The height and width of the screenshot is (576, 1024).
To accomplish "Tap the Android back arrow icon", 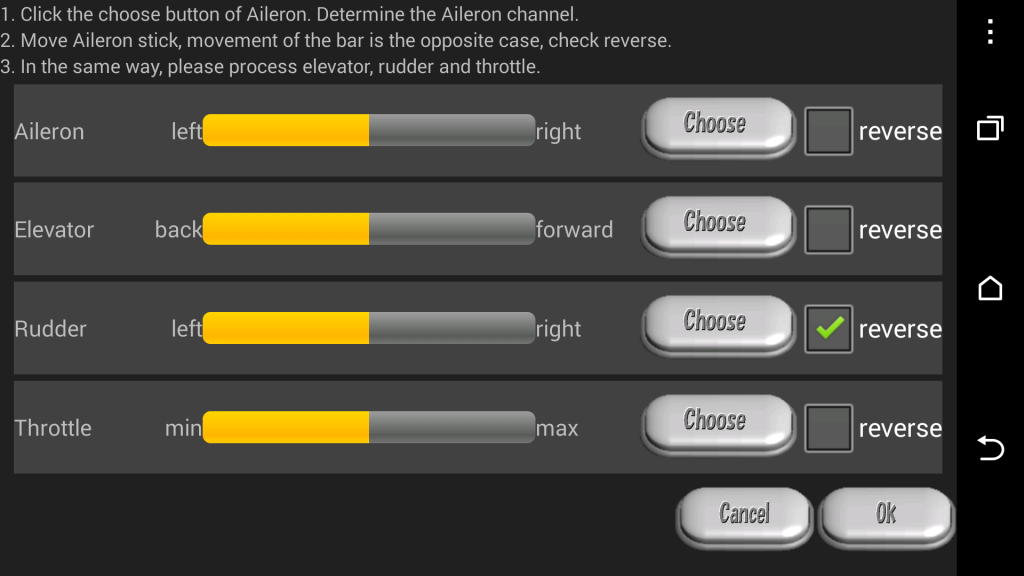I will pos(990,448).
